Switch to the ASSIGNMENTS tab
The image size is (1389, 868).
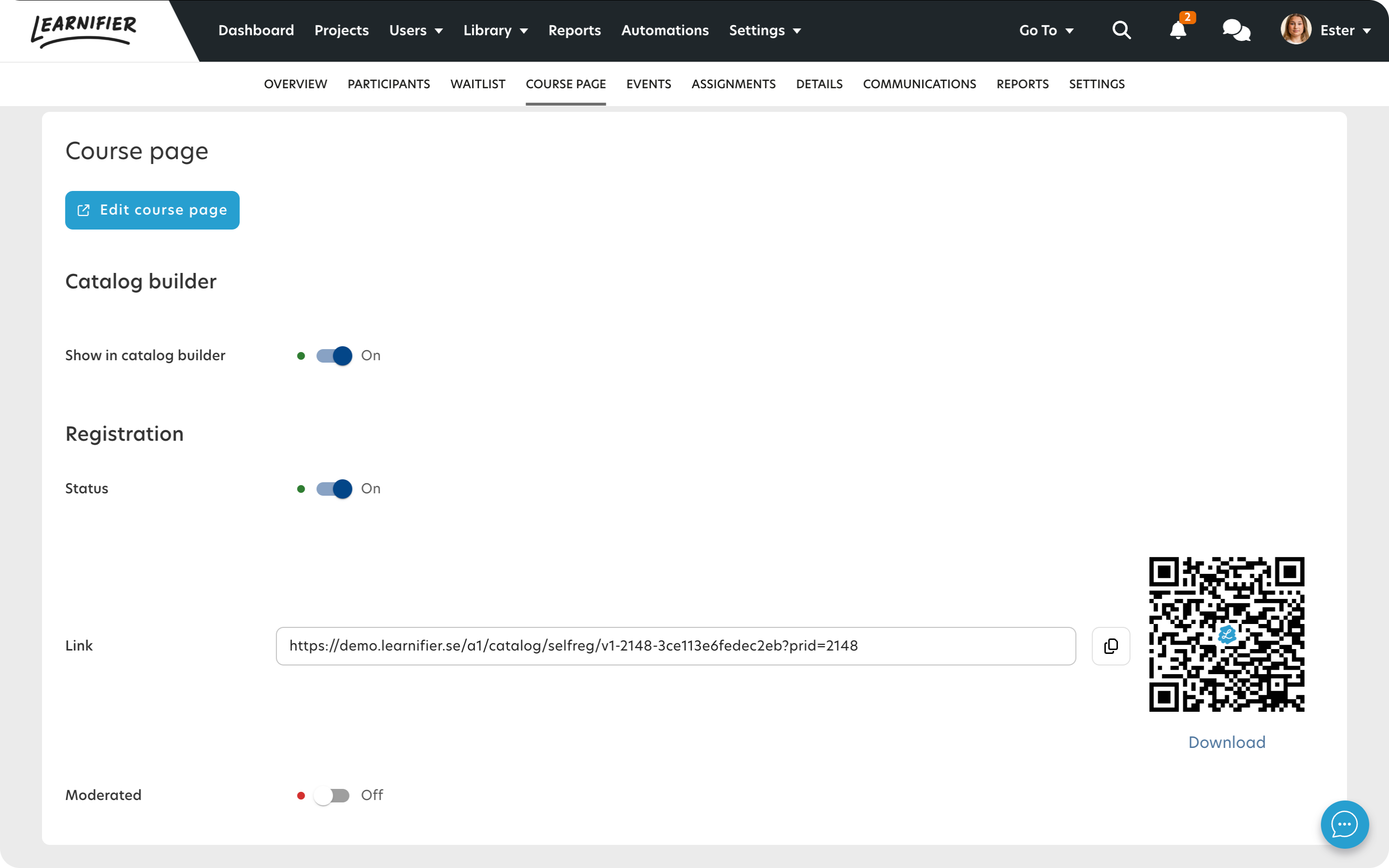click(733, 84)
